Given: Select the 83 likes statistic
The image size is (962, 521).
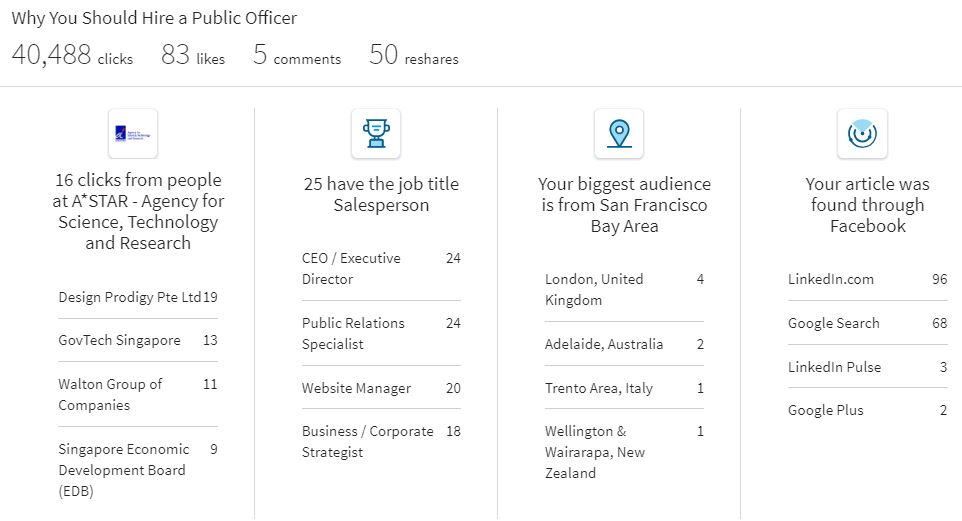Looking at the screenshot, I should tap(193, 55).
